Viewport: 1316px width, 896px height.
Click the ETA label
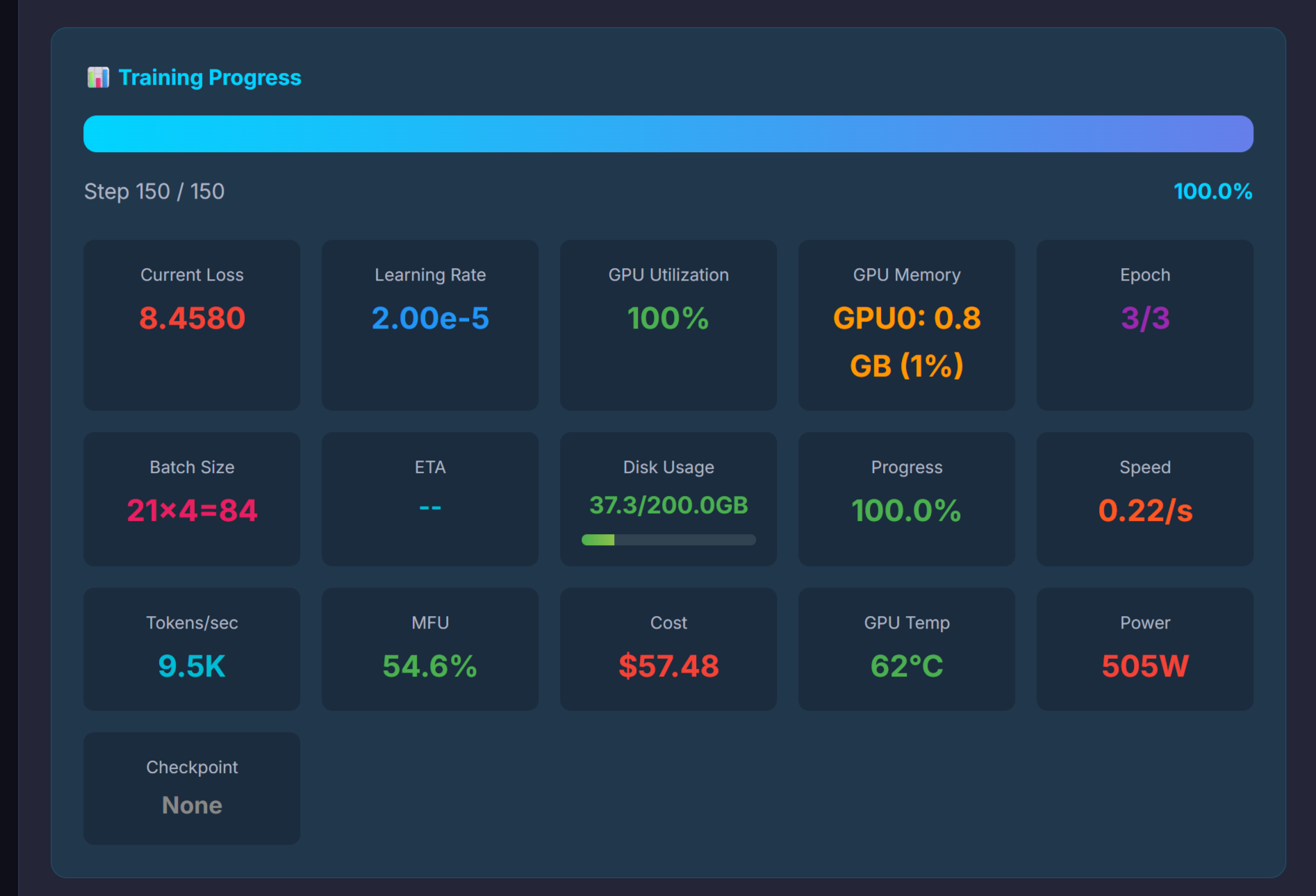point(430,467)
